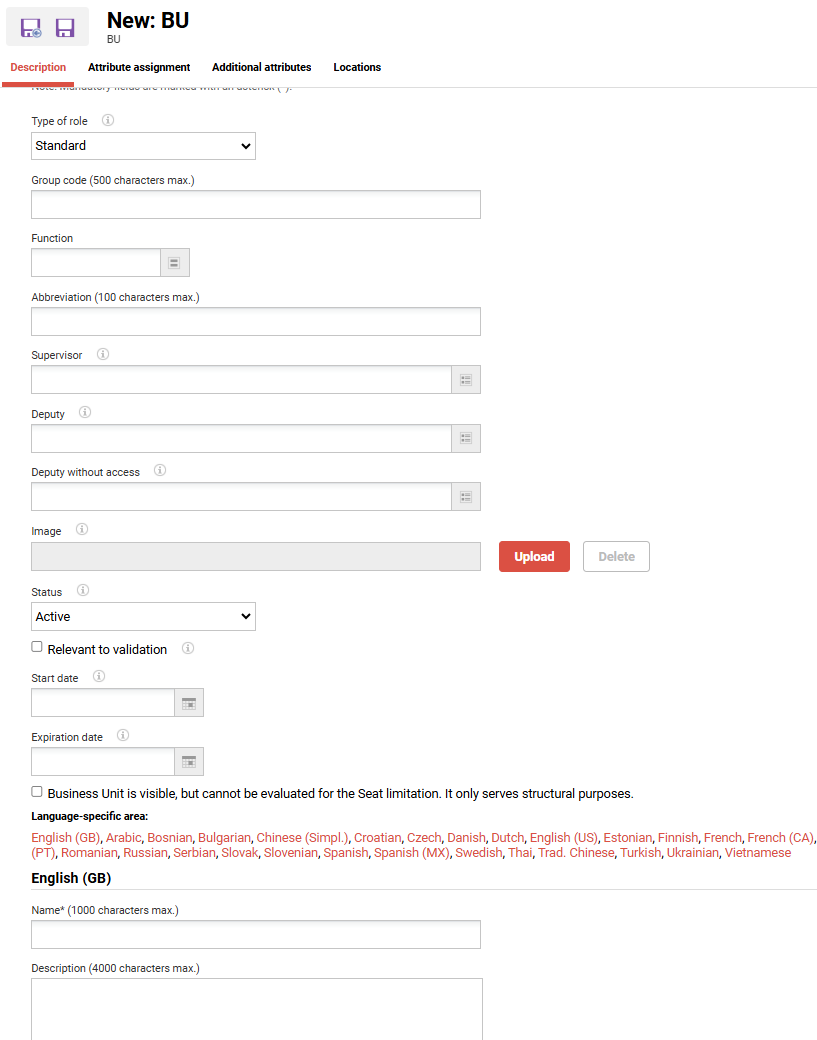
Task: Click into the Group code input field
Action: [x=255, y=205]
